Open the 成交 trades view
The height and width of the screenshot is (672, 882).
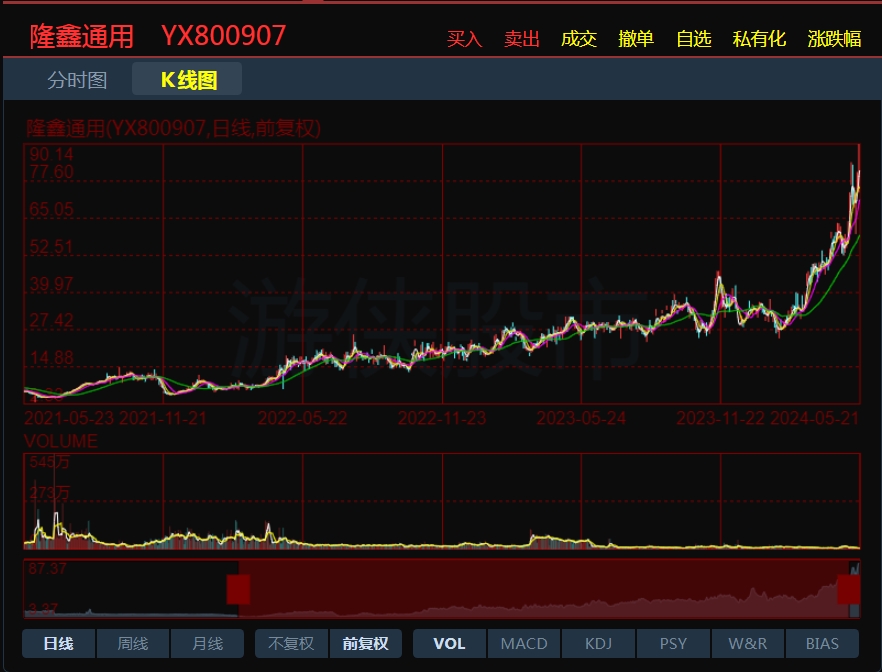pyautogui.click(x=579, y=39)
